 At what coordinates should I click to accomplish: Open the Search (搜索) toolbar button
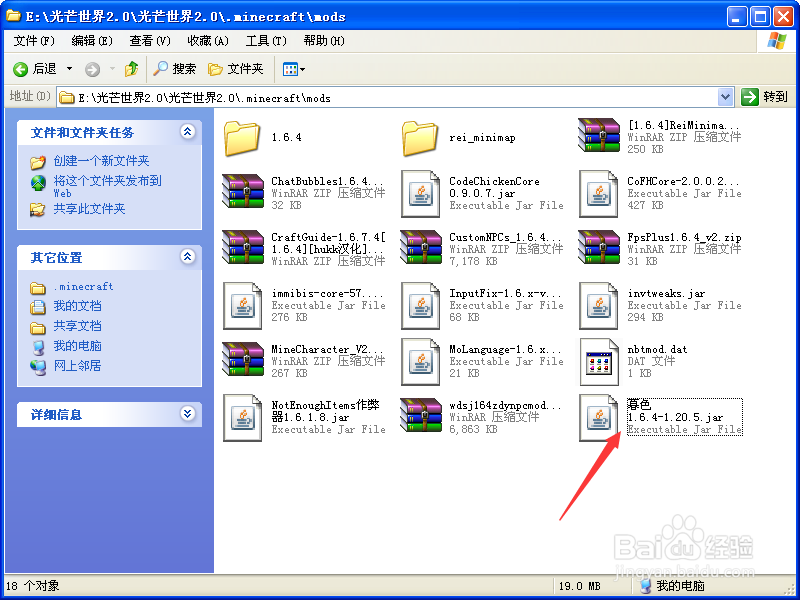(x=175, y=69)
